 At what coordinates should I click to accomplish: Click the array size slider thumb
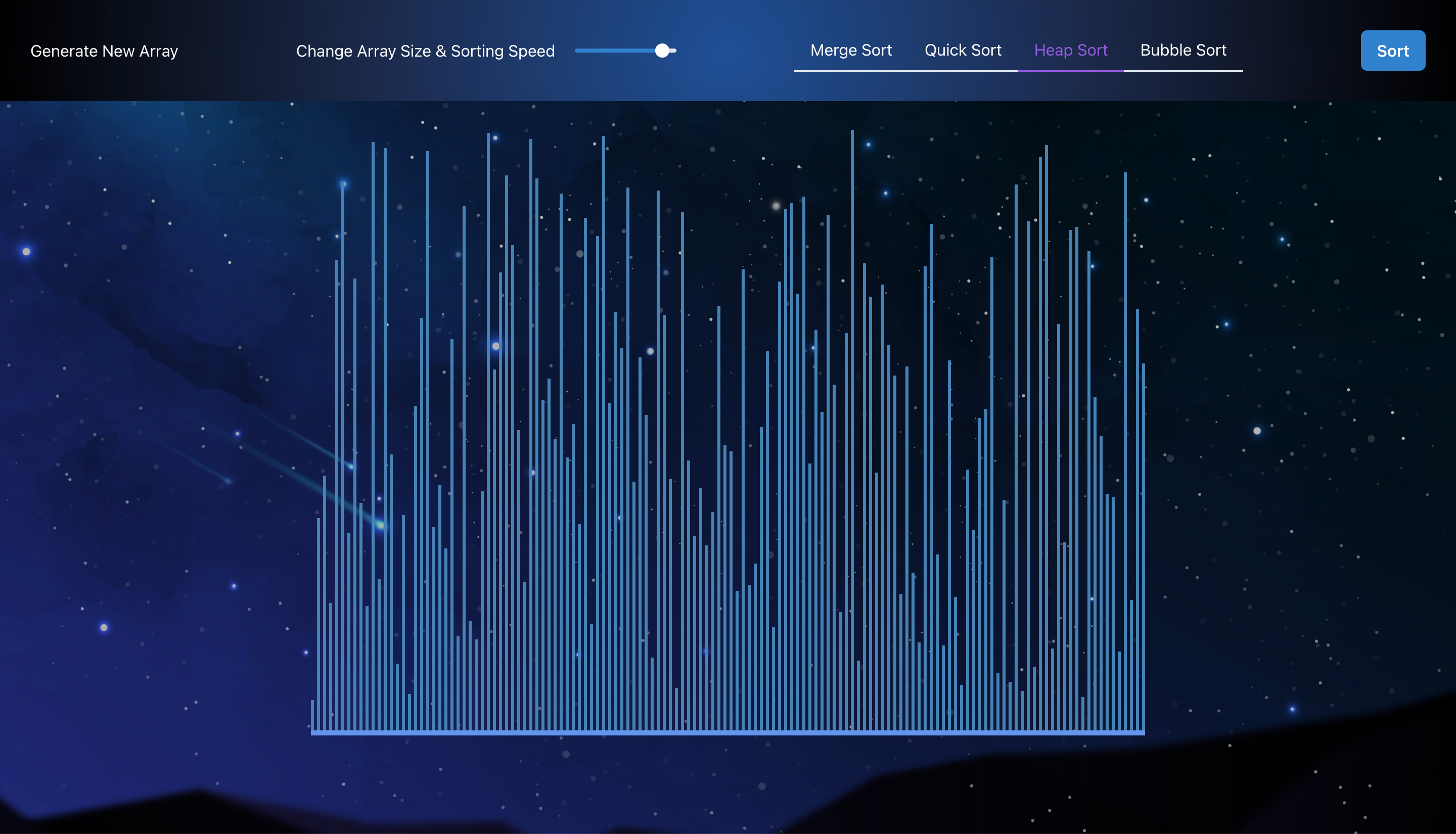point(662,51)
